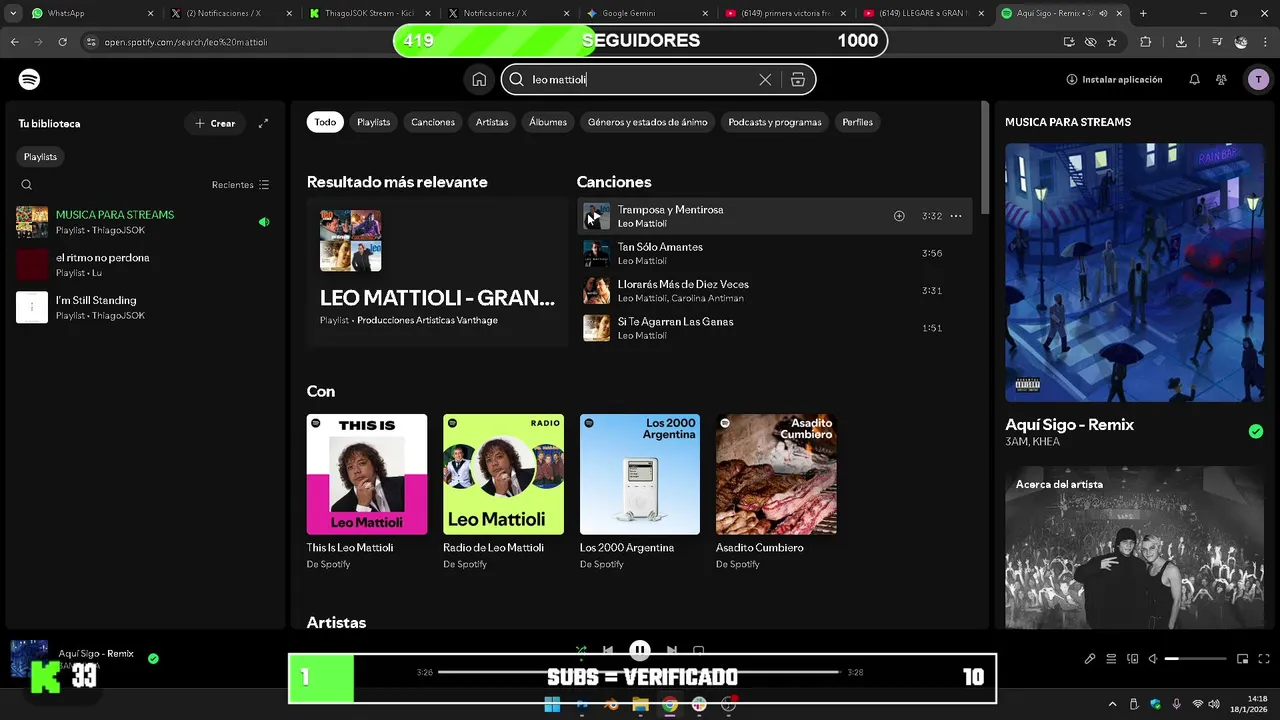Mute the Spotify volume

click(x=1153, y=659)
